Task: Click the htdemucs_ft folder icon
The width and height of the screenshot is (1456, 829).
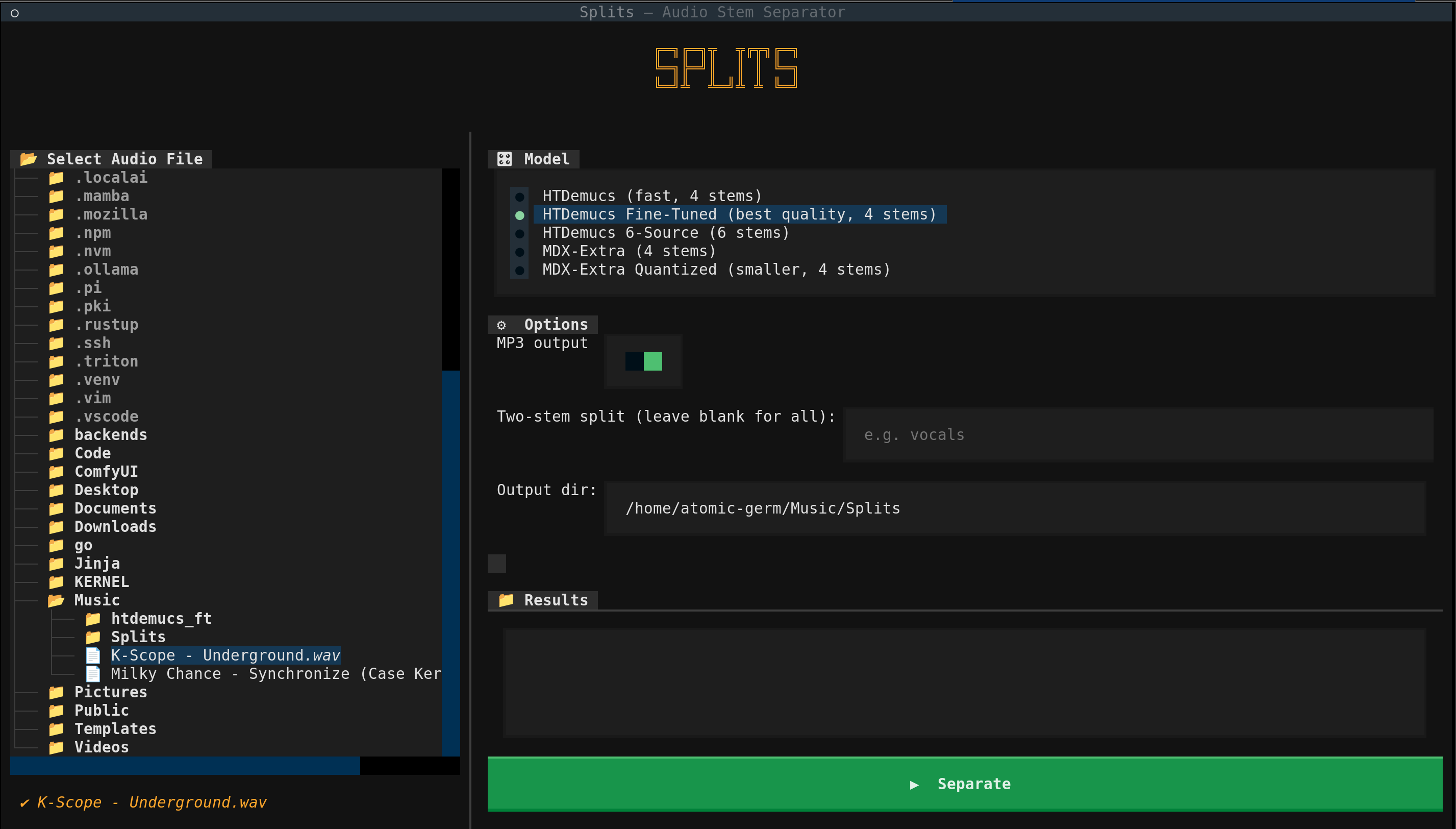Action: [93, 618]
